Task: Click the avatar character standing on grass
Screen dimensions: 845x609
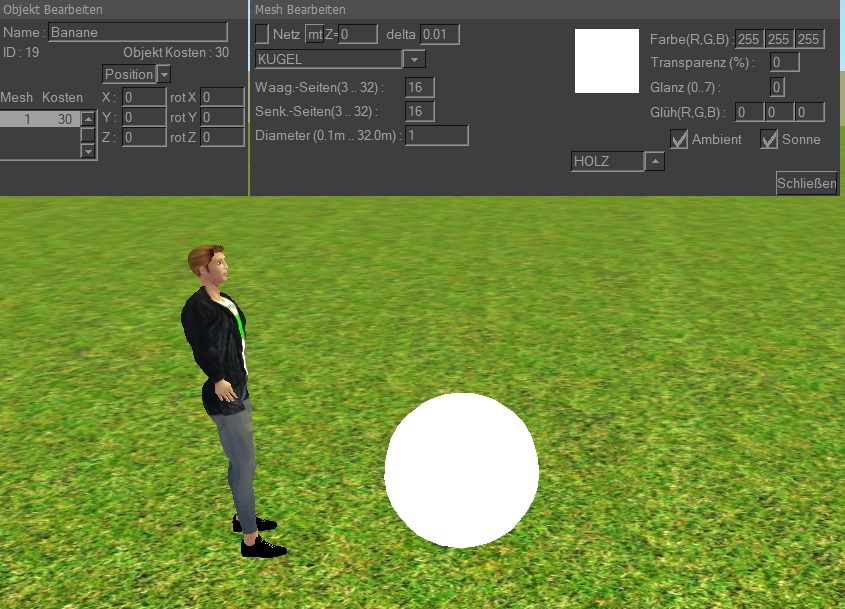Action: click(224, 390)
